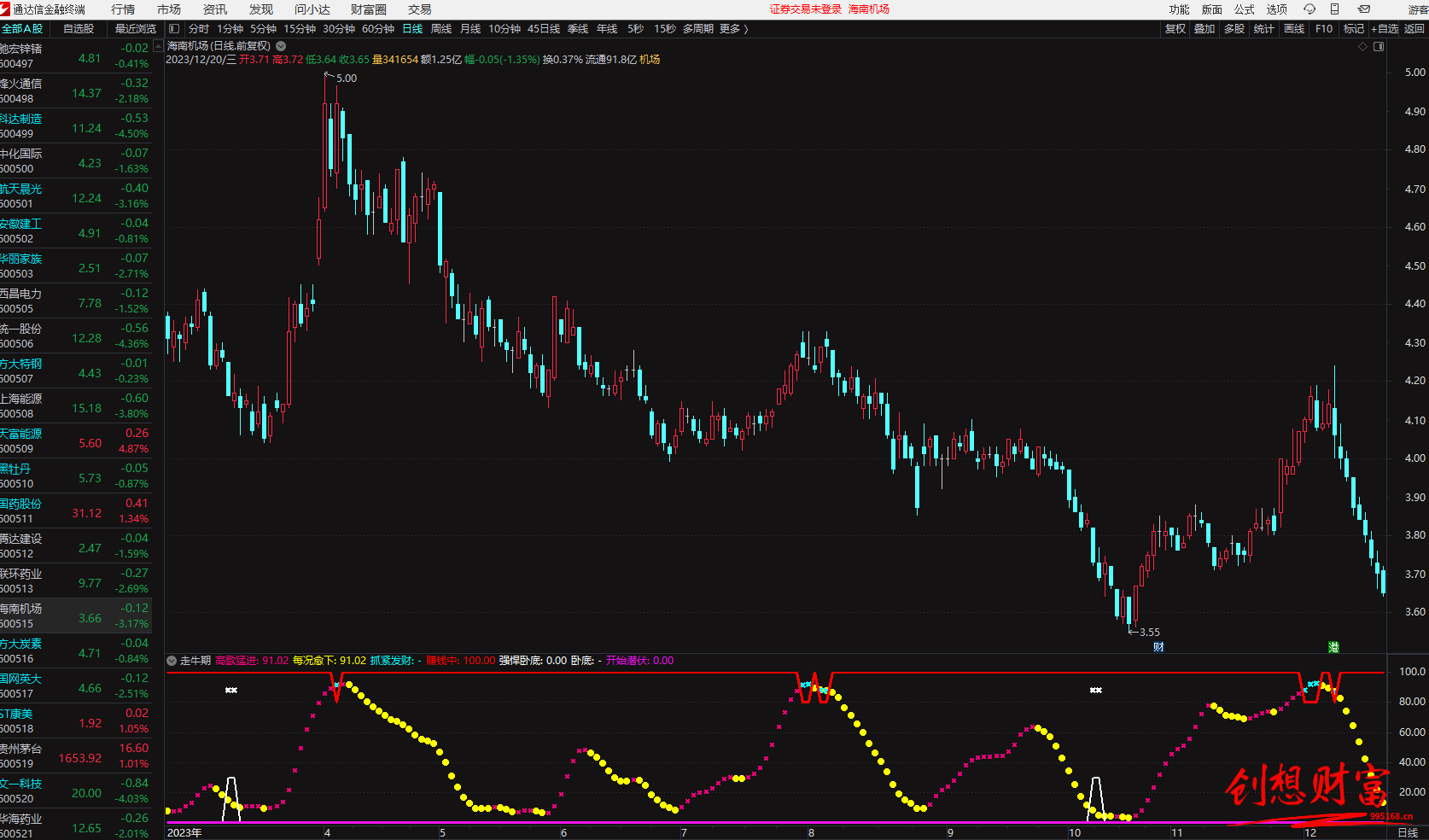
Task: Add stock via +自选 button
Action: [1385, 29]
